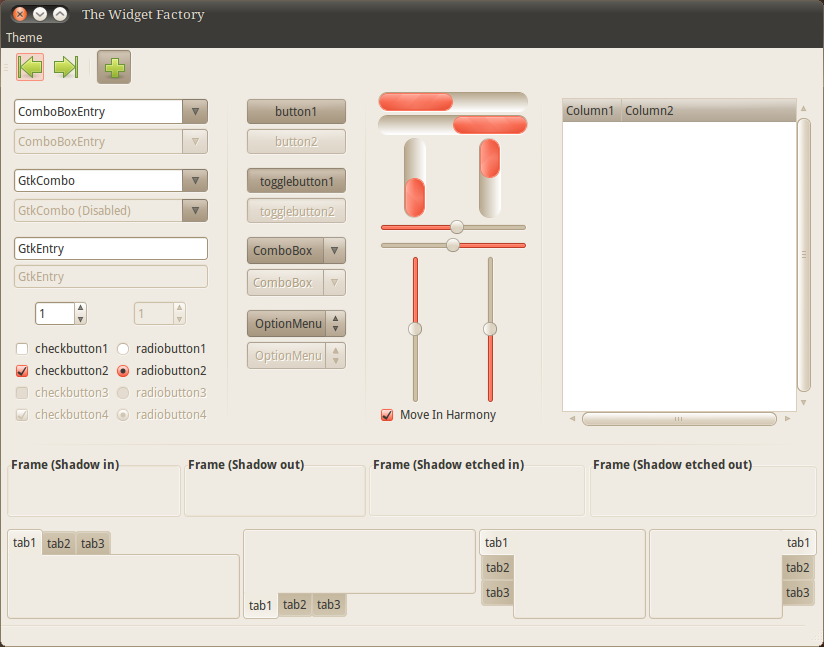
Task: Toggle togglebutton1
Action: click(296, 181)
